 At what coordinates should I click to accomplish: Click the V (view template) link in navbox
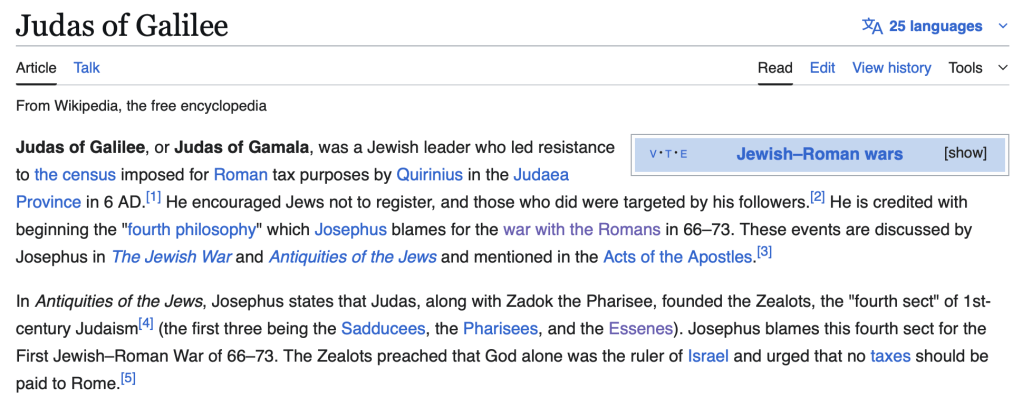[x=654, y=154]
